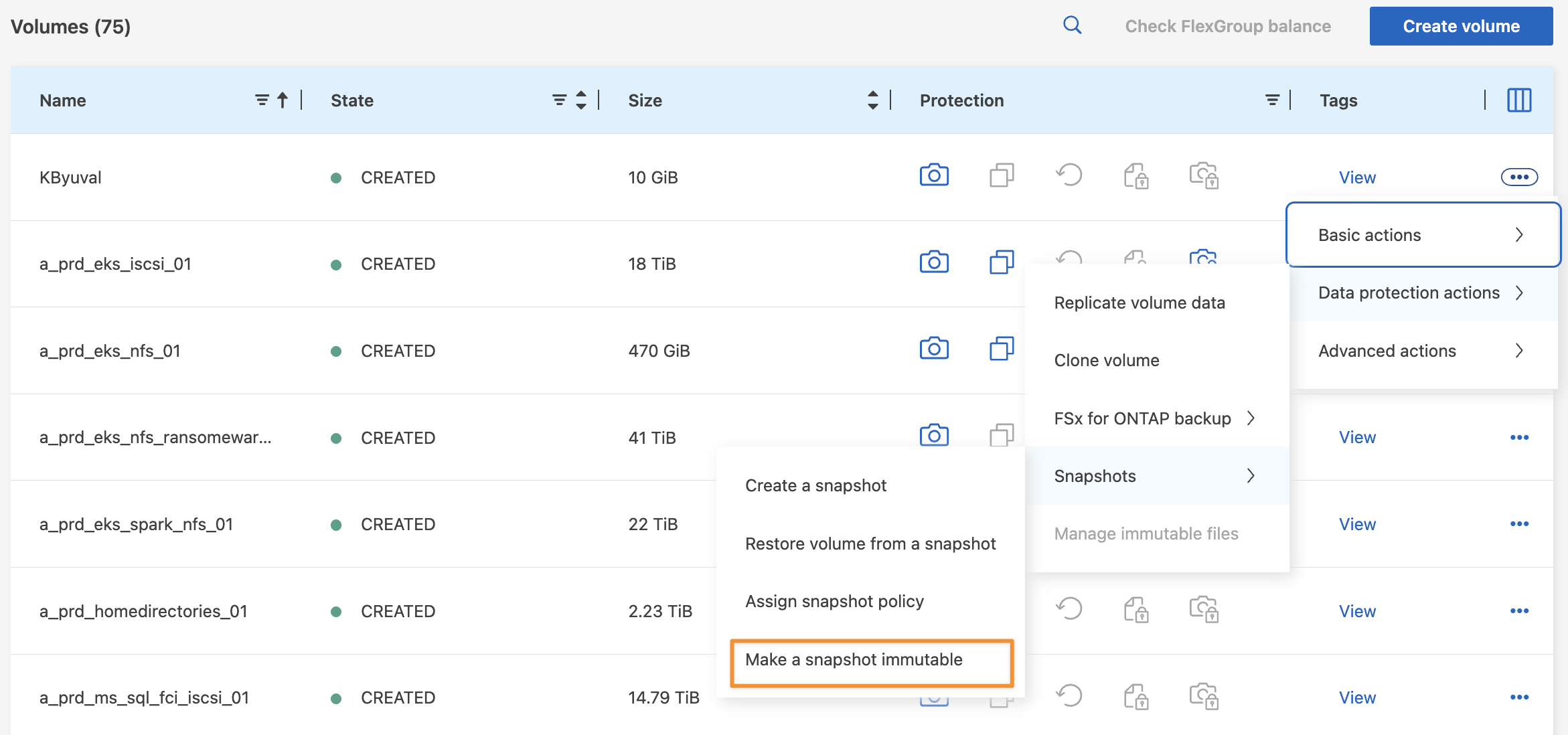Click the a_prd_eks_nfs_01 snapshot camera icon
The image size is (1568, 735).
tap(934, 349)
